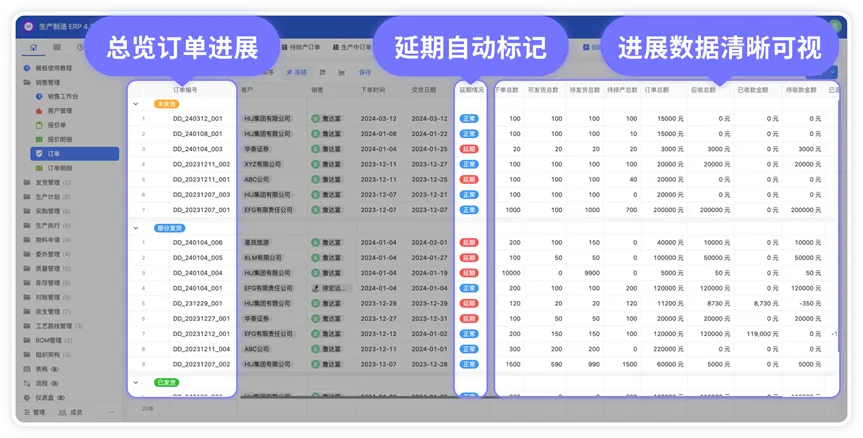Click the 延期情况 column header

[x=472, y=90]
